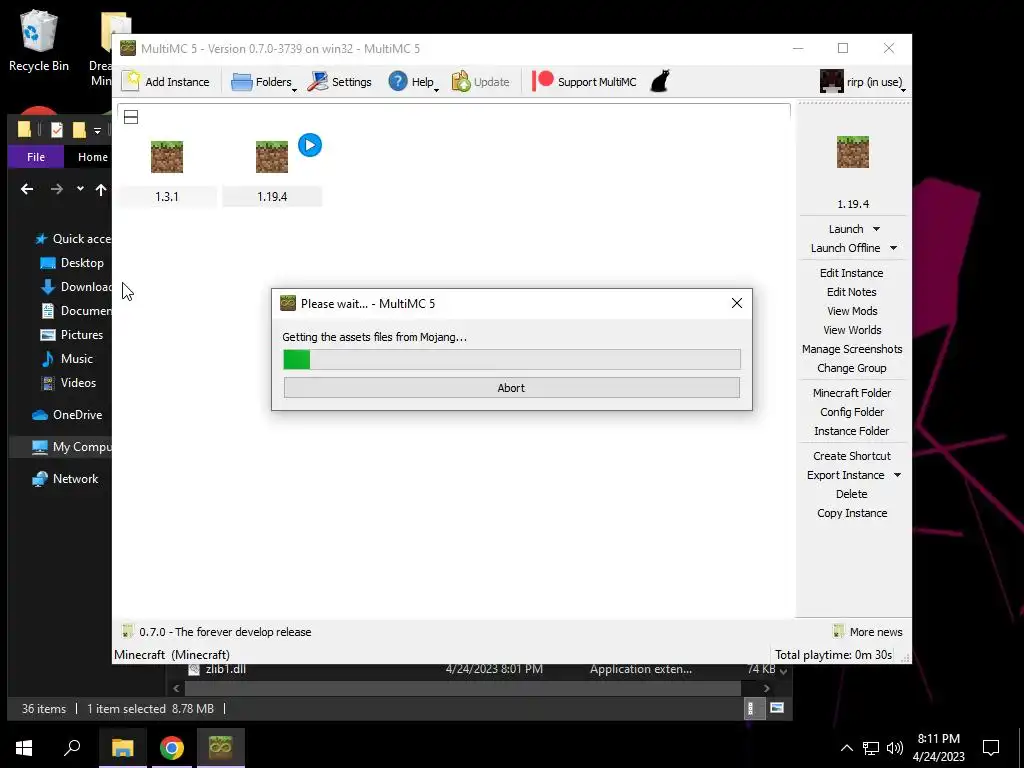Click Edit Instance in the side panel
Image resolution: width=1024 pixels, height=768 pixels.
click(x=852, y=273)
